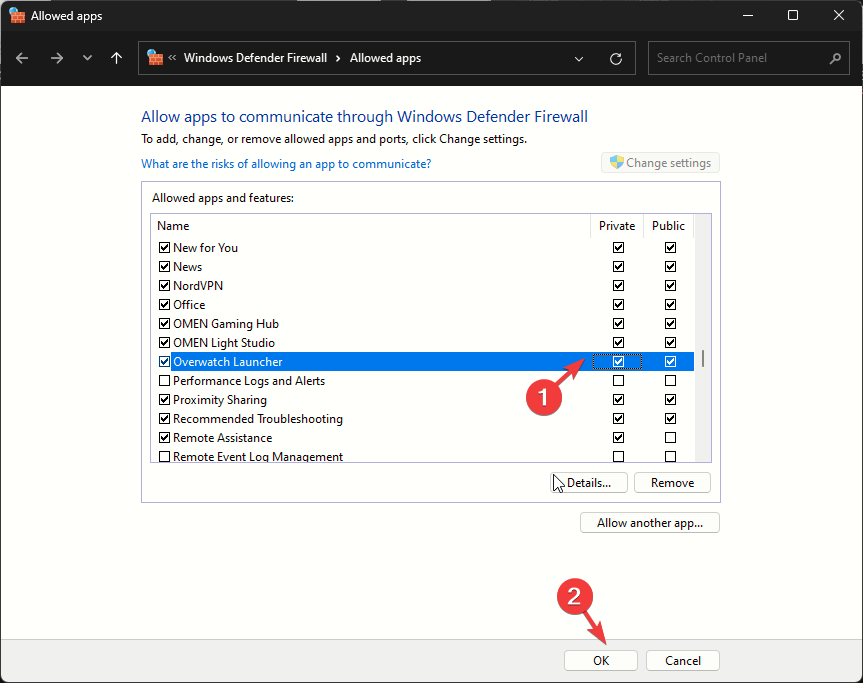Select Windows Defender Firewall breadcrumb

tap(255, 58)
